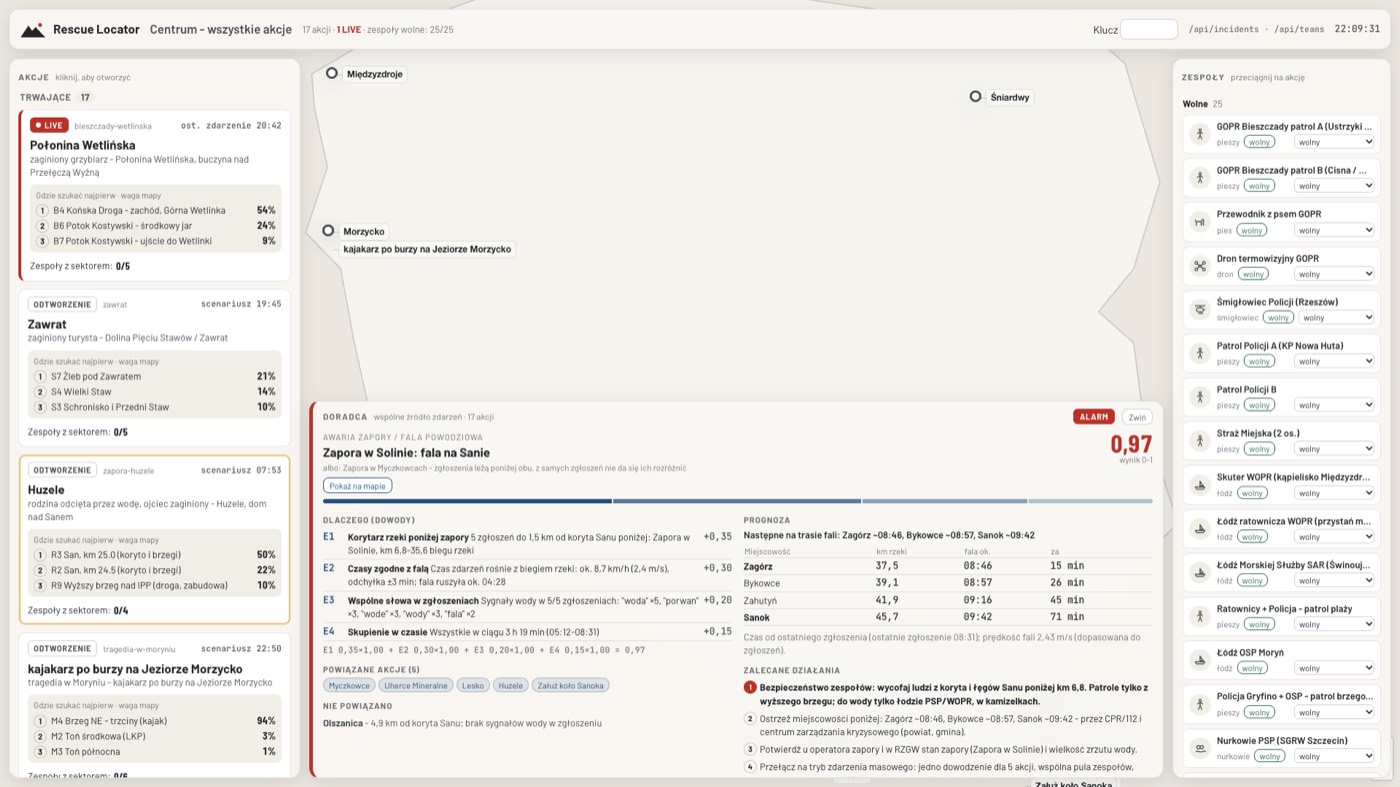Click the Uherce Mineralne related action chip
This screenshot has width=1400, height=787.
[x=417, y=685]
